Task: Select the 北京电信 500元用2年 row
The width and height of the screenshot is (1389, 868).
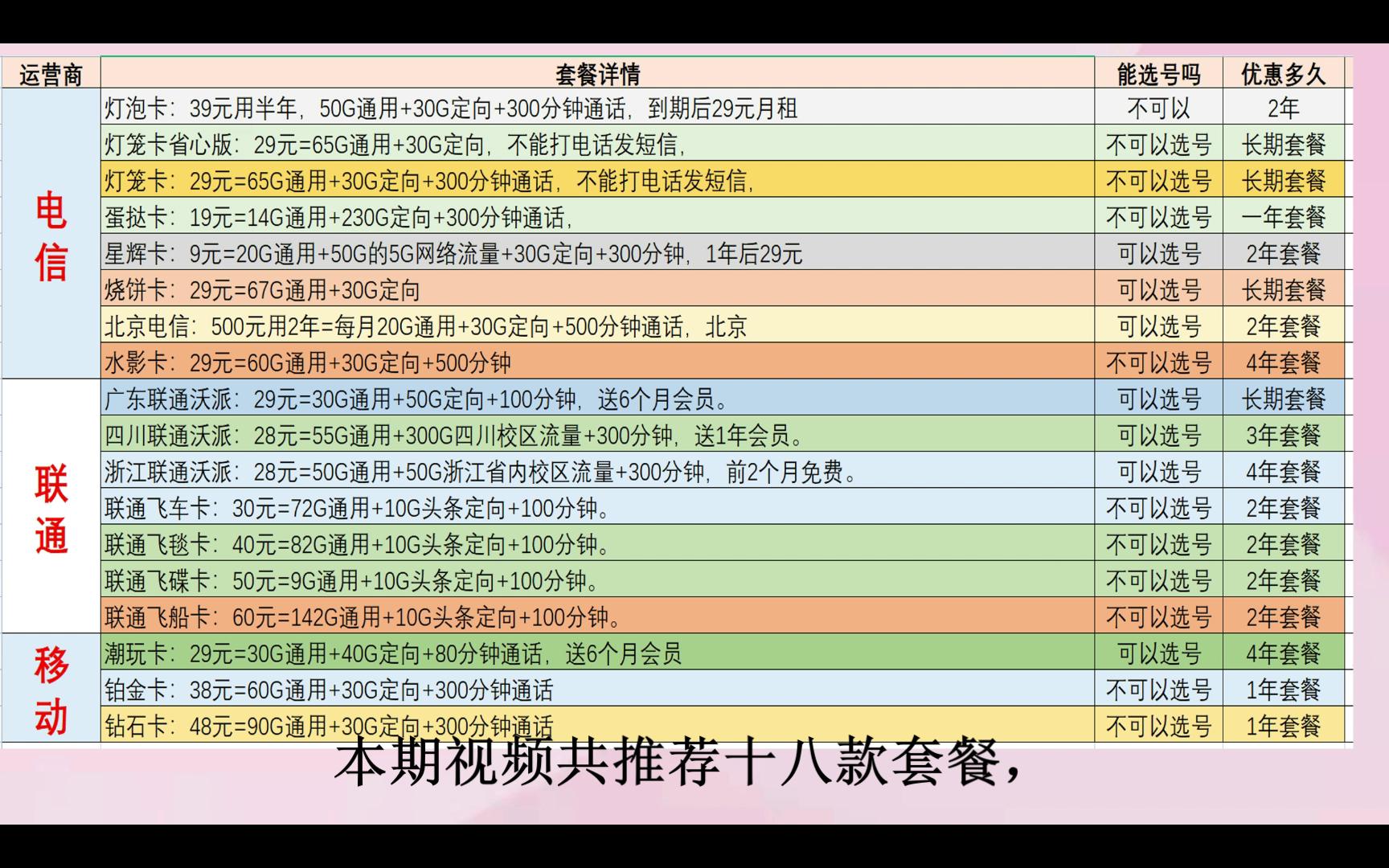Action: point(597,325)
